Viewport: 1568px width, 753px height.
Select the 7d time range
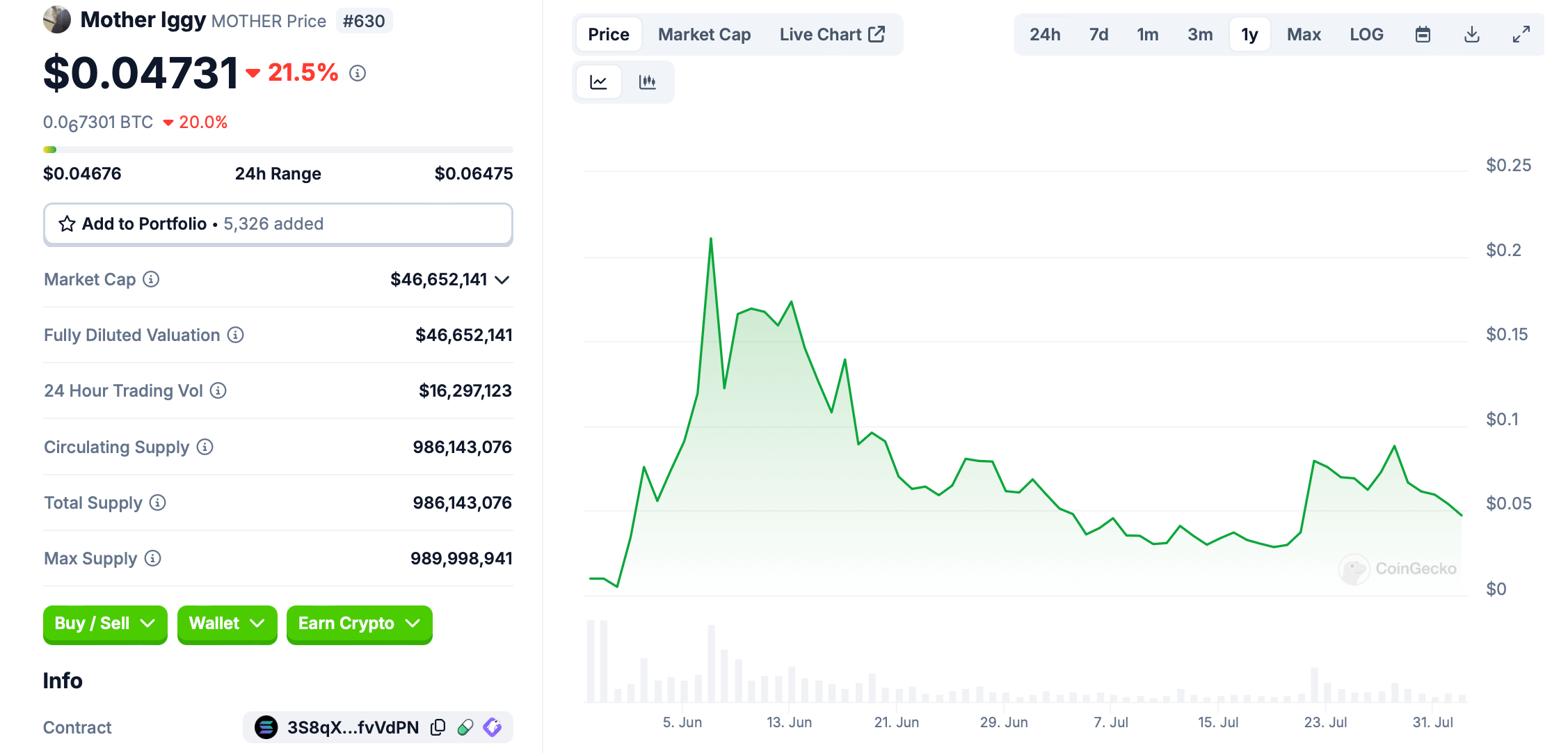[x=1098, y=34]
